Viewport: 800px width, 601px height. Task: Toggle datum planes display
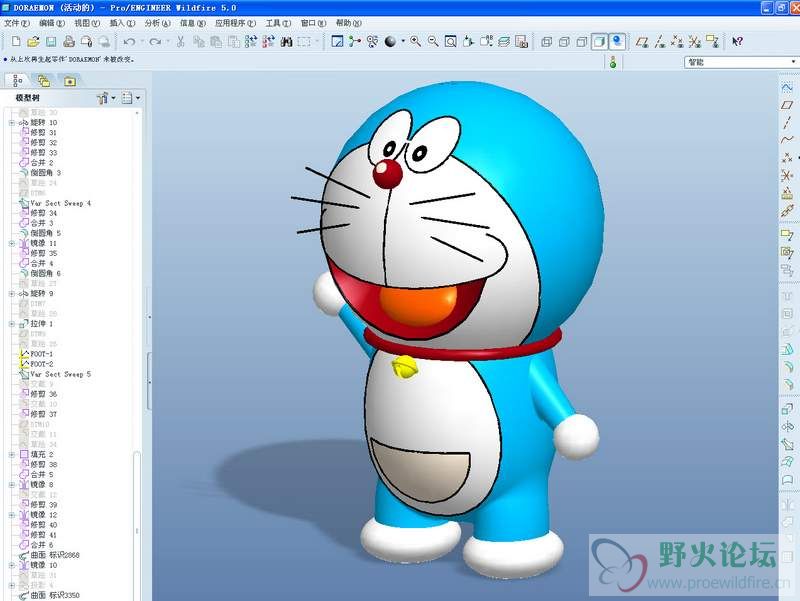click(642, 42)
